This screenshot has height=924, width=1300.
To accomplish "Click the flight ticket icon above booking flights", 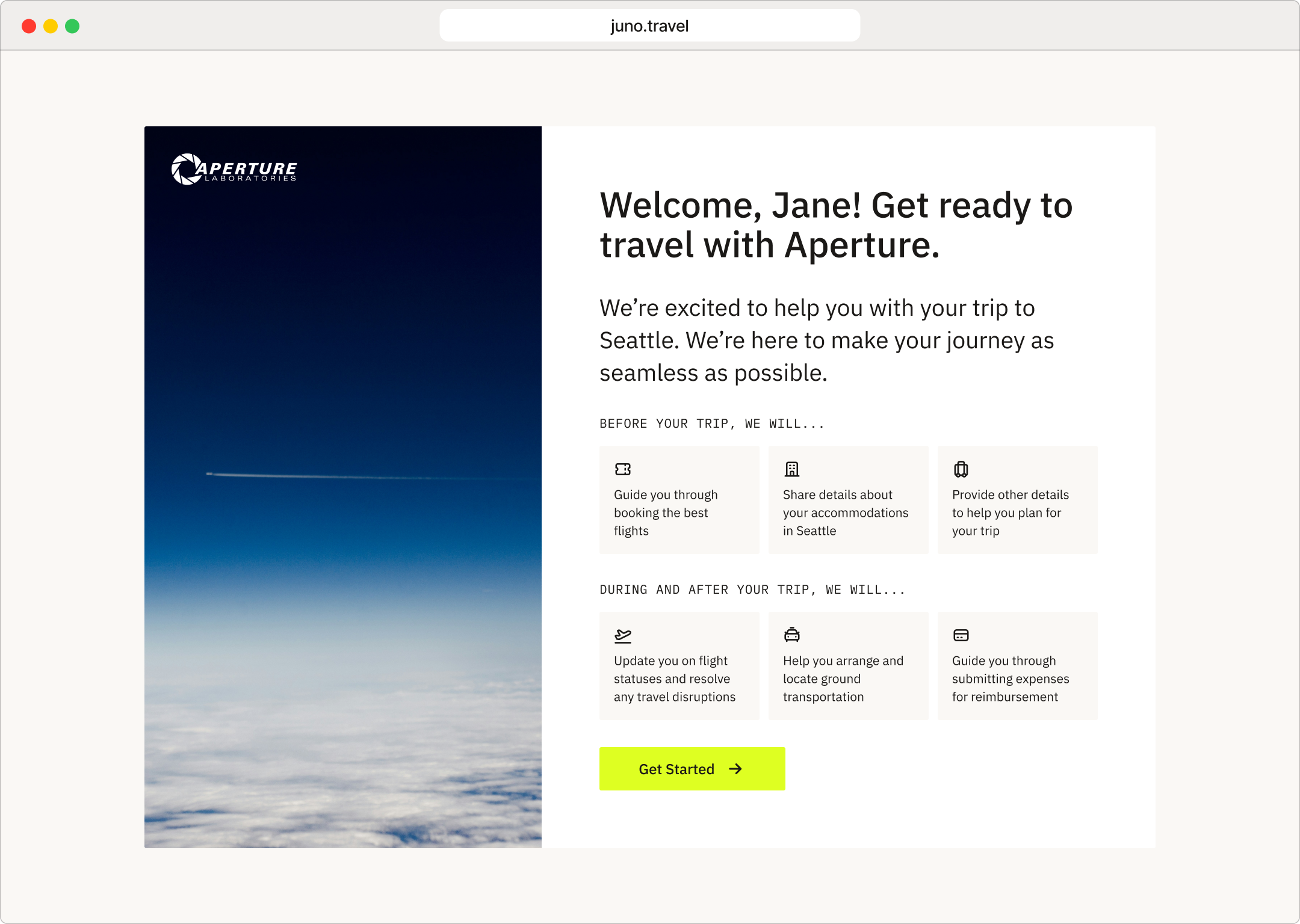I will coord(624,469).
